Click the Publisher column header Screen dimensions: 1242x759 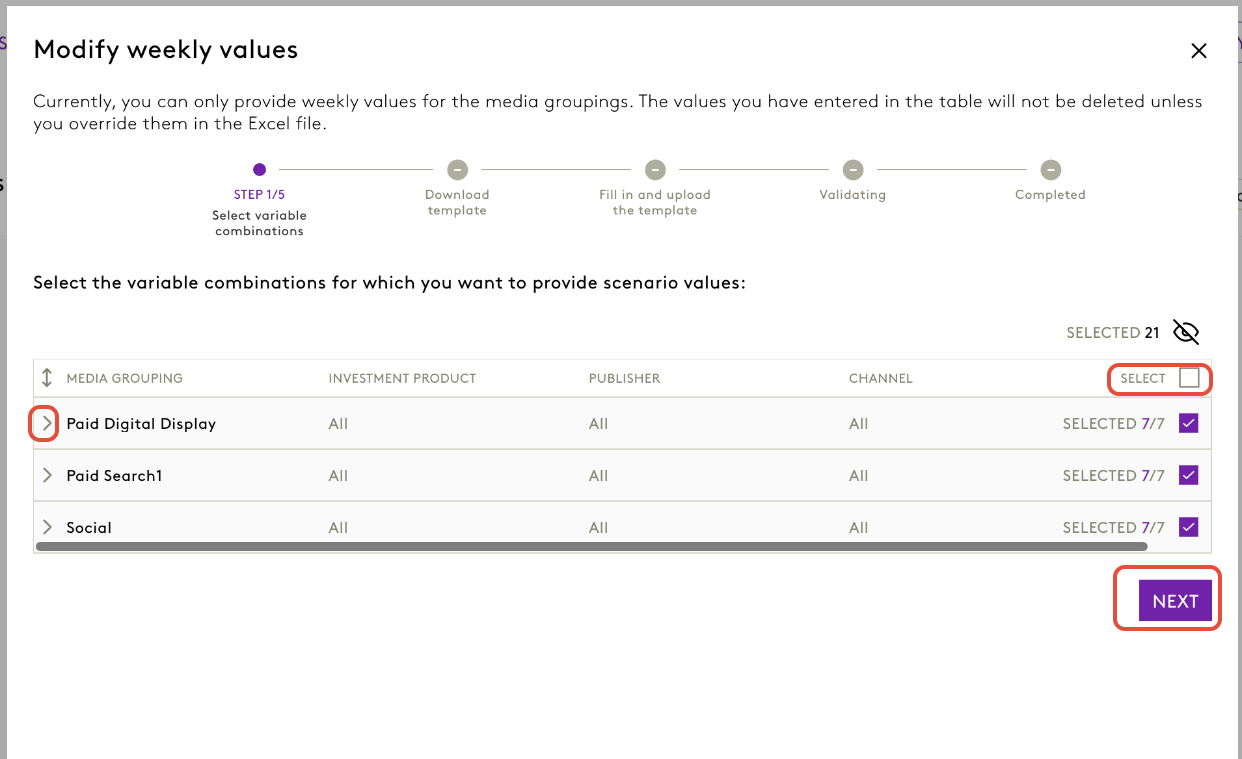pyautogui.click(x=624, y=379)
